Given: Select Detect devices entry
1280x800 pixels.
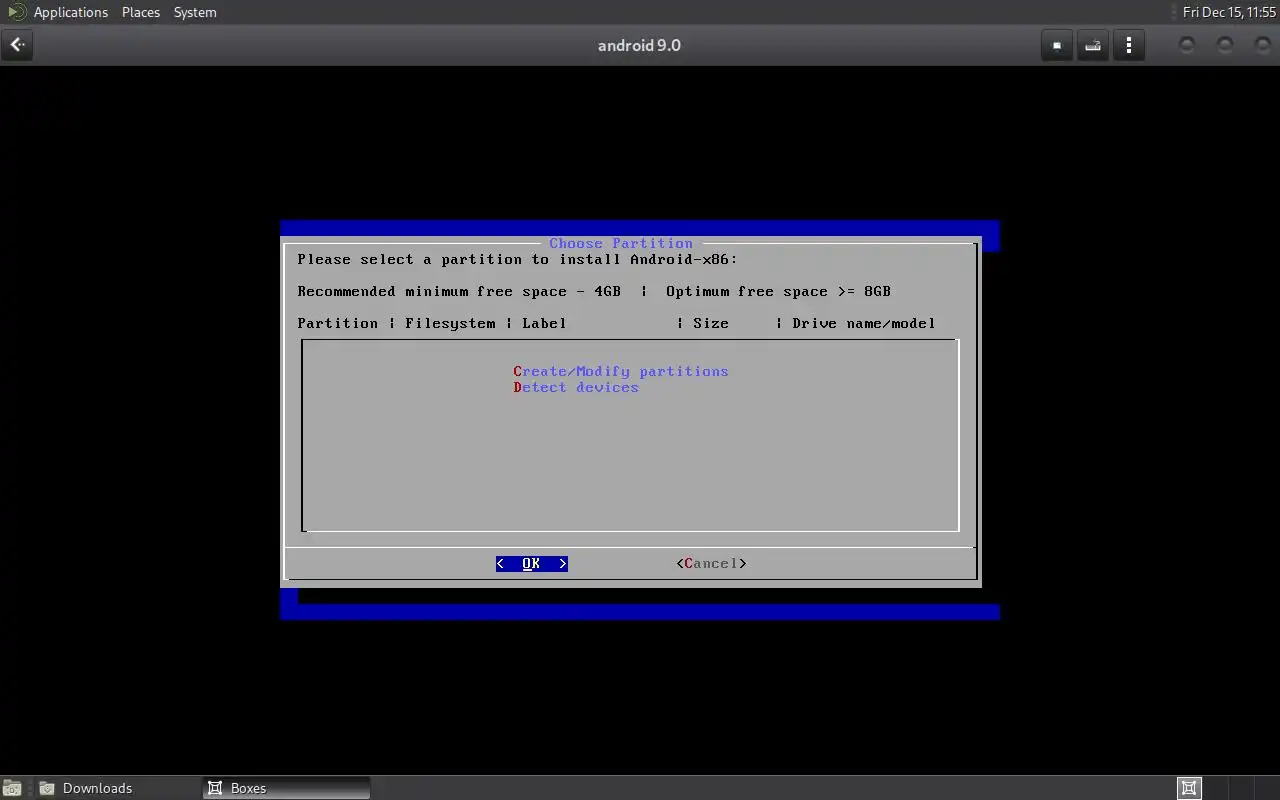Looking at the screenshot, I should click(576, 387).
